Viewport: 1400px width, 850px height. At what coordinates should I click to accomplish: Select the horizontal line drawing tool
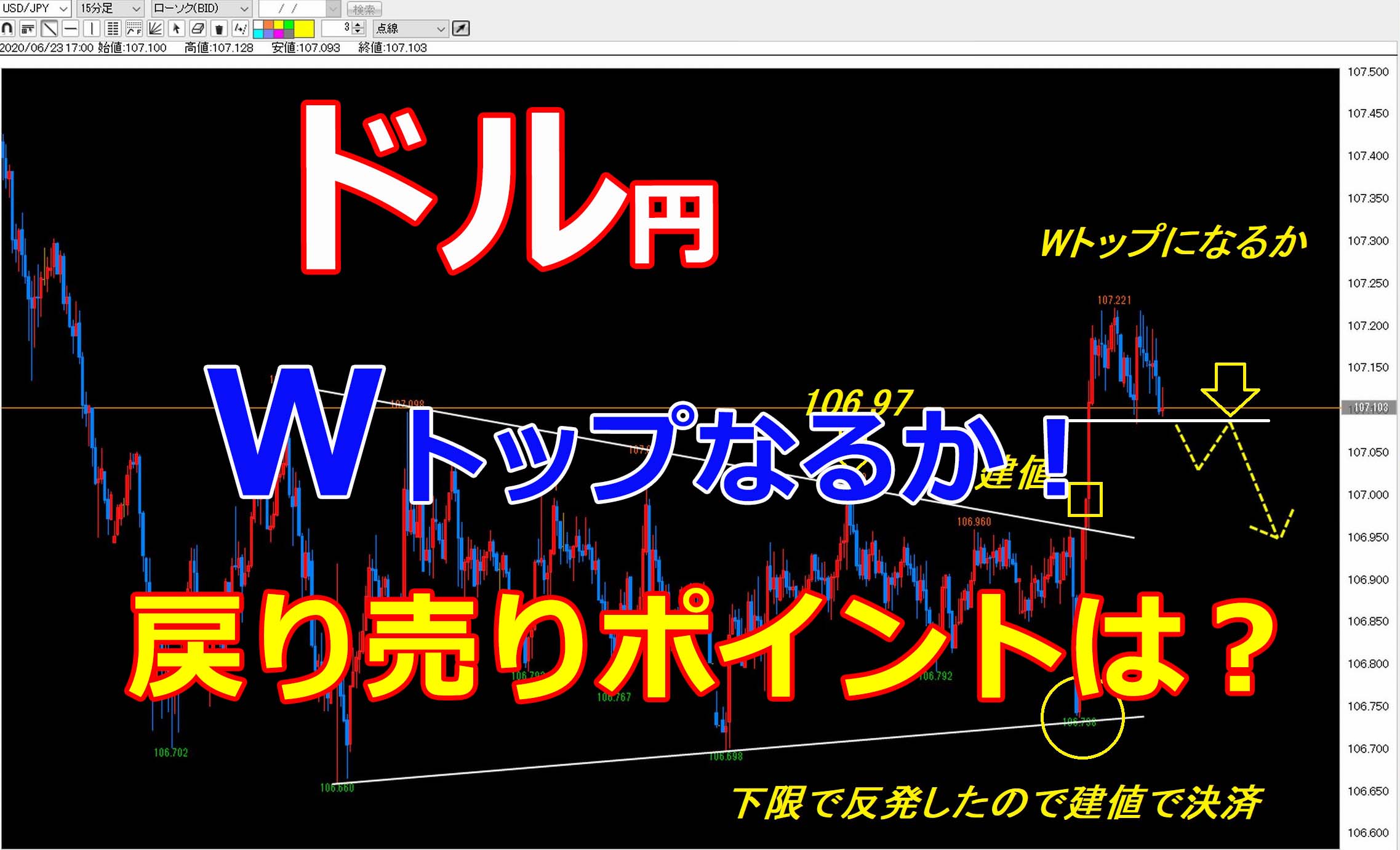pyautogui.click(x=71, y=28)
